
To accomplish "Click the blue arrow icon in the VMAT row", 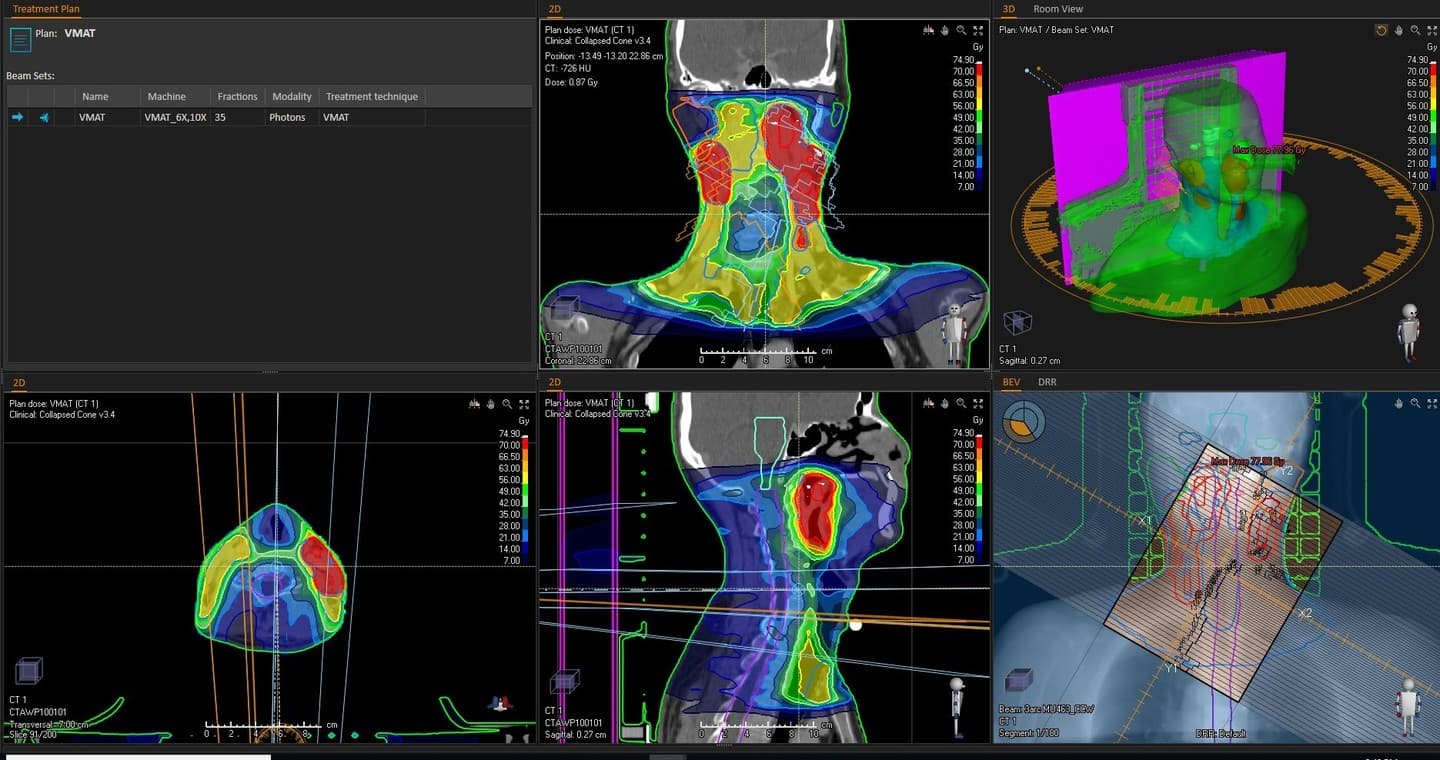I will point(17,117).
